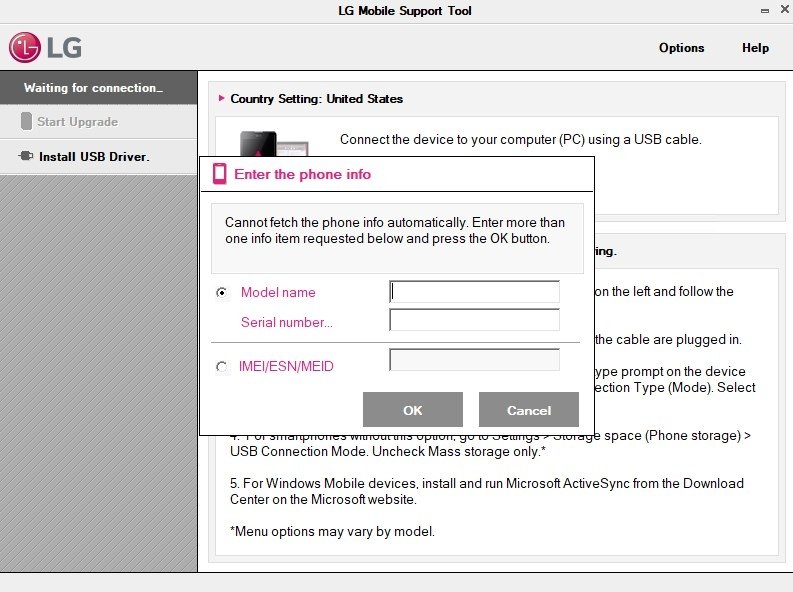
Task: Click the Windows Mobile ActiveSync instruction
Action: tap(487, 491)
